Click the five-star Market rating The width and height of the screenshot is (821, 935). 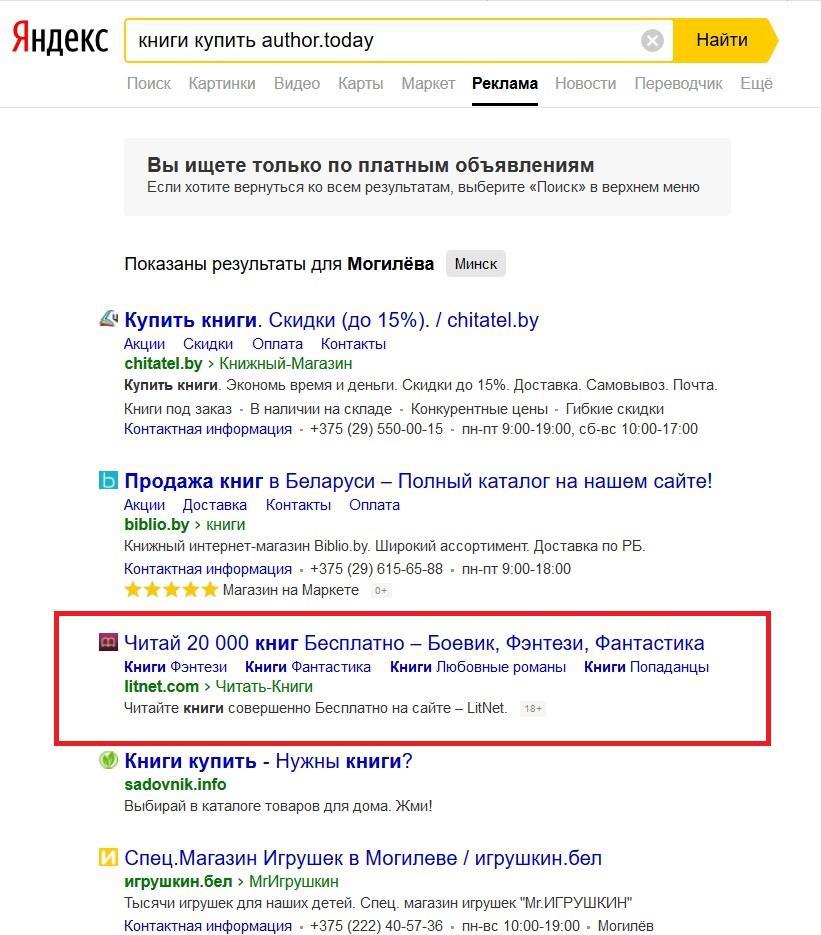point(170,590)
